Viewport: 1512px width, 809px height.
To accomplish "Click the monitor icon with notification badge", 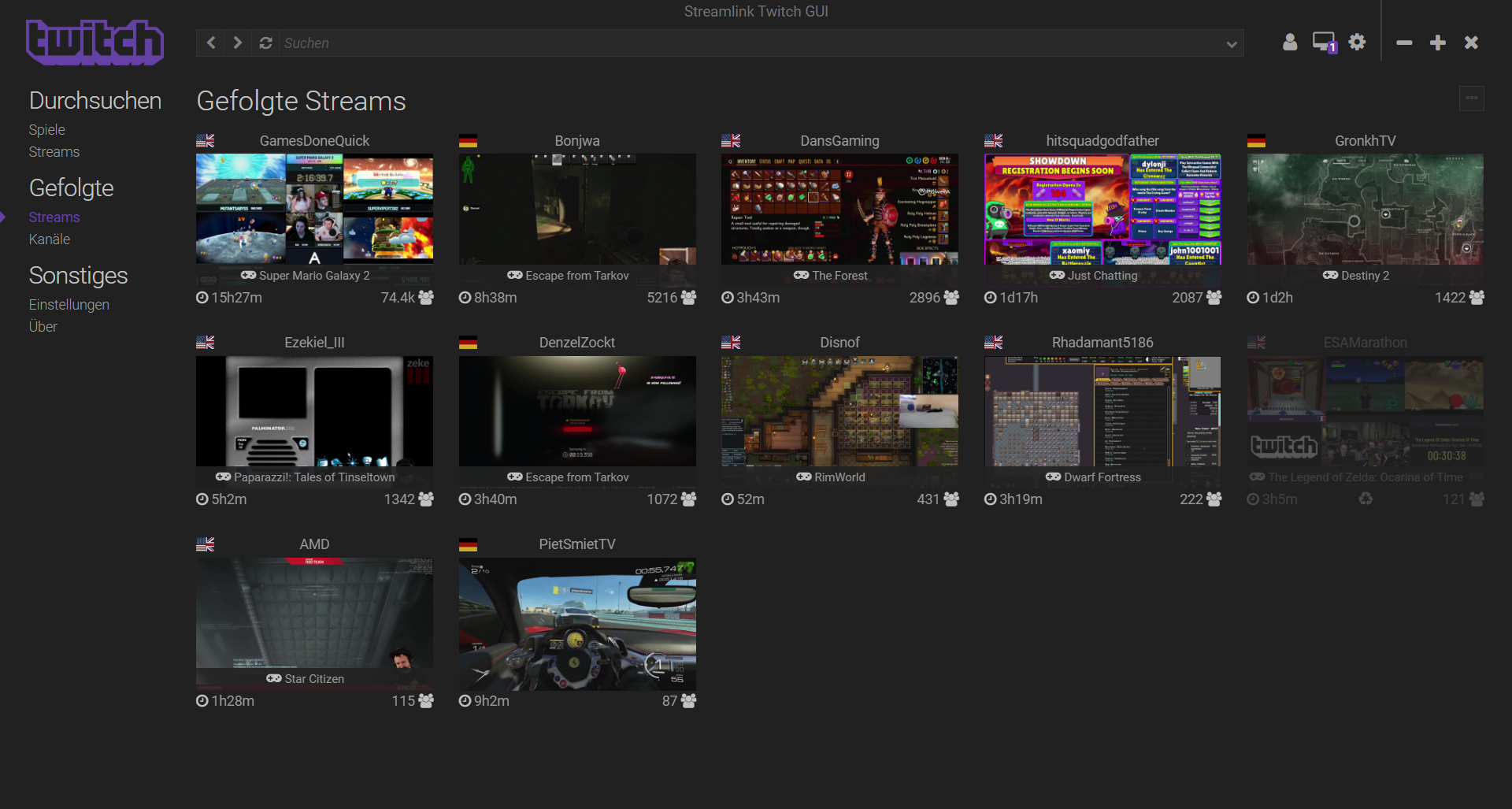I will [1324, 41].
